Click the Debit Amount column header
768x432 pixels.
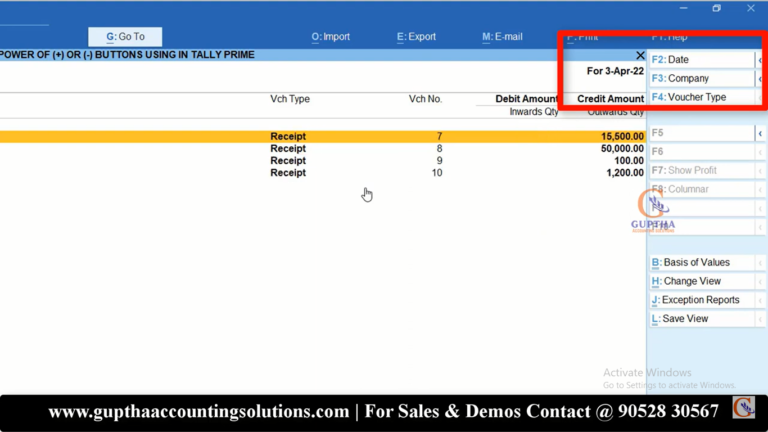click(x=527, y=99)
